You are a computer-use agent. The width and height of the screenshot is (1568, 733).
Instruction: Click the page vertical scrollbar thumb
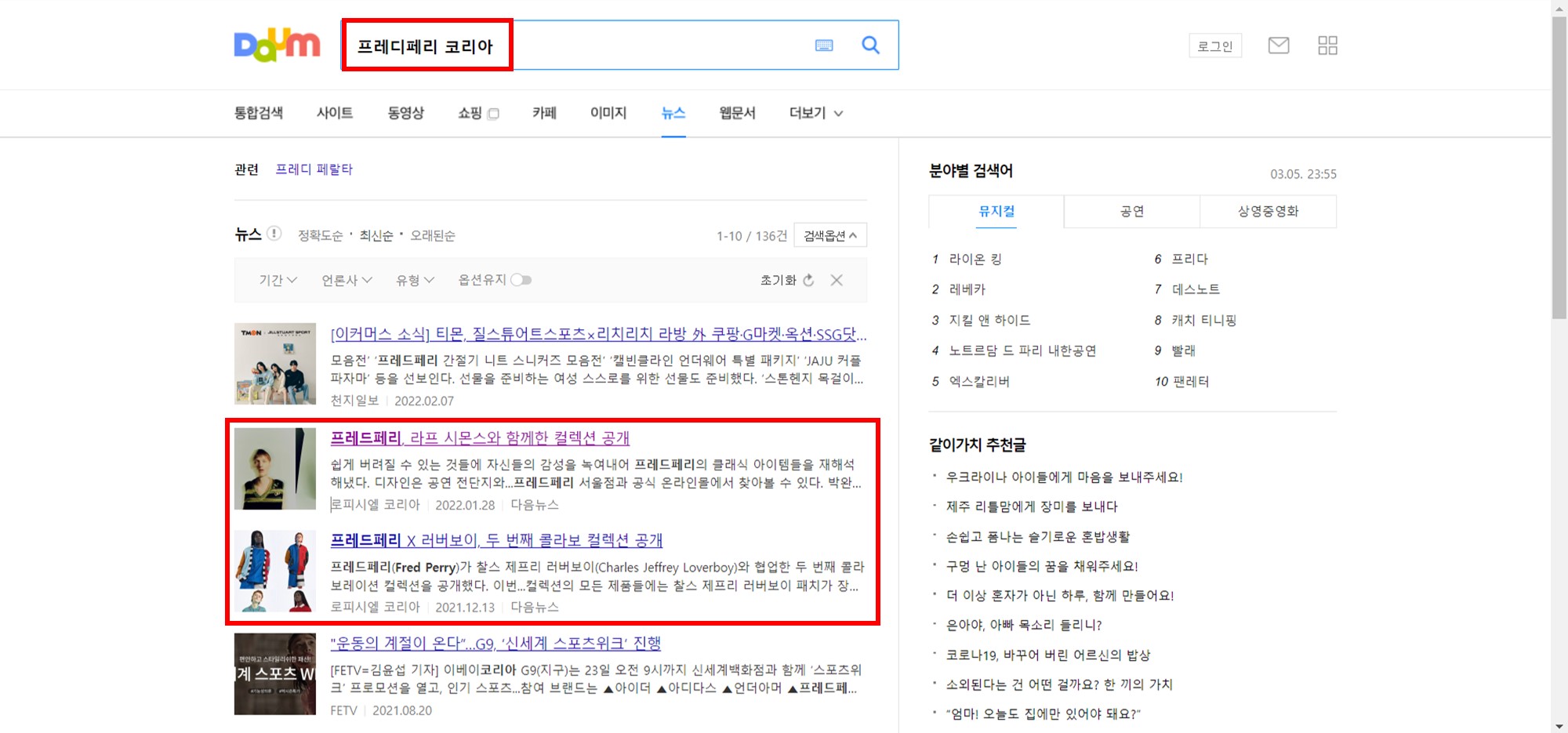click(1559, 166)
